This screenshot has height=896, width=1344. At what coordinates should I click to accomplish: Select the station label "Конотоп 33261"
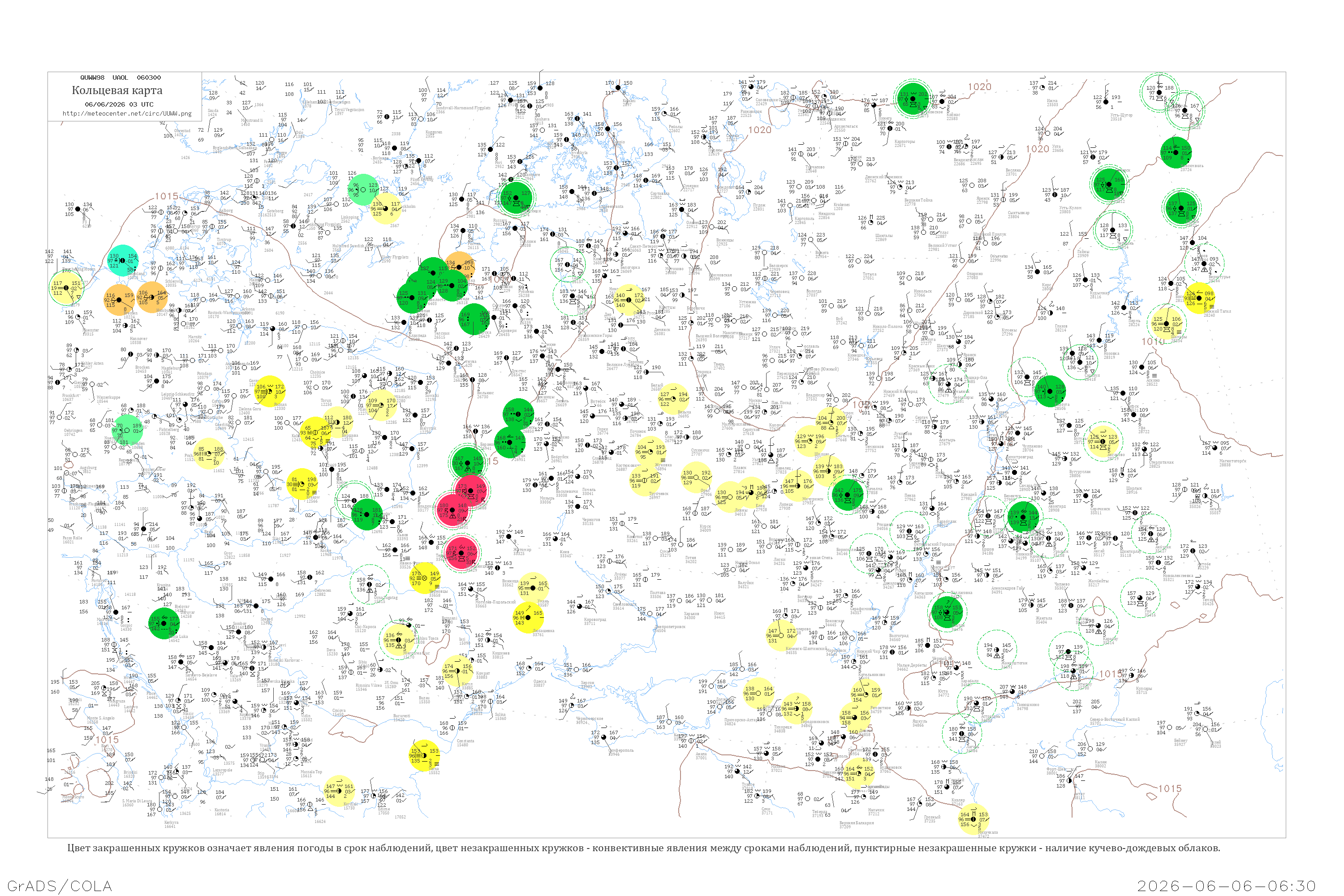coord(635,538)
